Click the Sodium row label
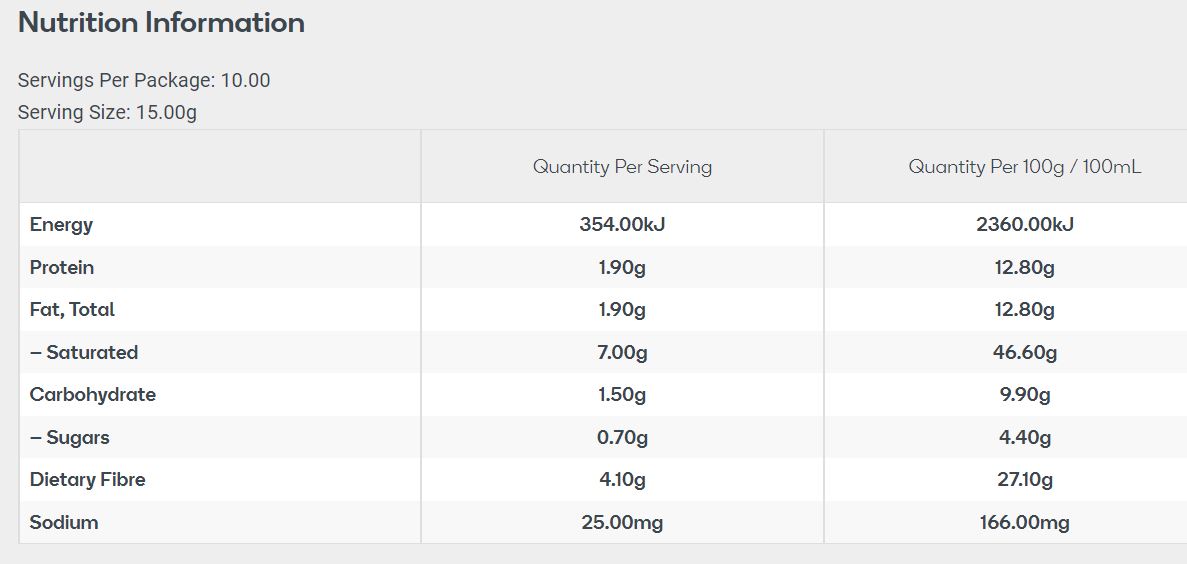Viewport: 1187px width, 564px height. point(64,523)
